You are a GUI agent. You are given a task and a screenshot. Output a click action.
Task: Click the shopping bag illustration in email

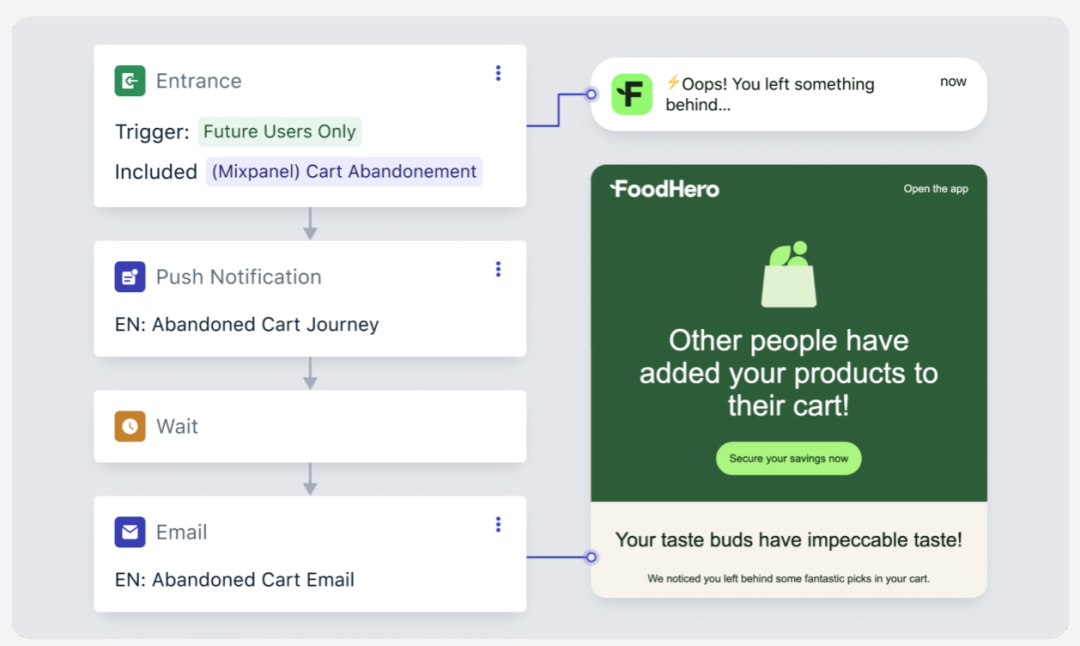[789, 274]
